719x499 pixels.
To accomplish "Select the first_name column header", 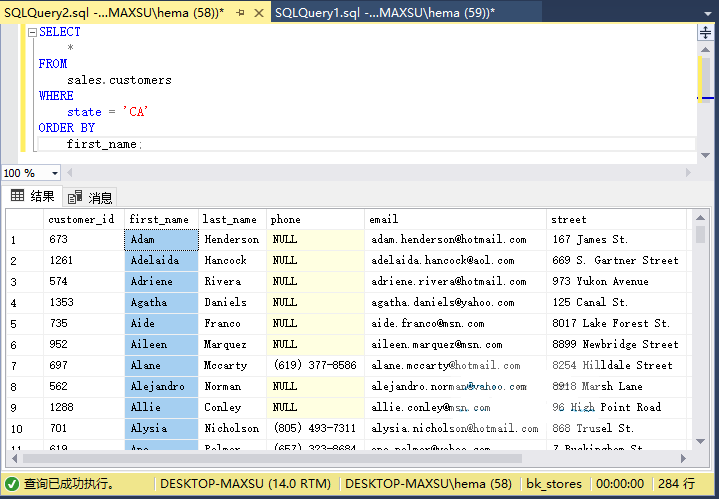I will click(161, 219).
